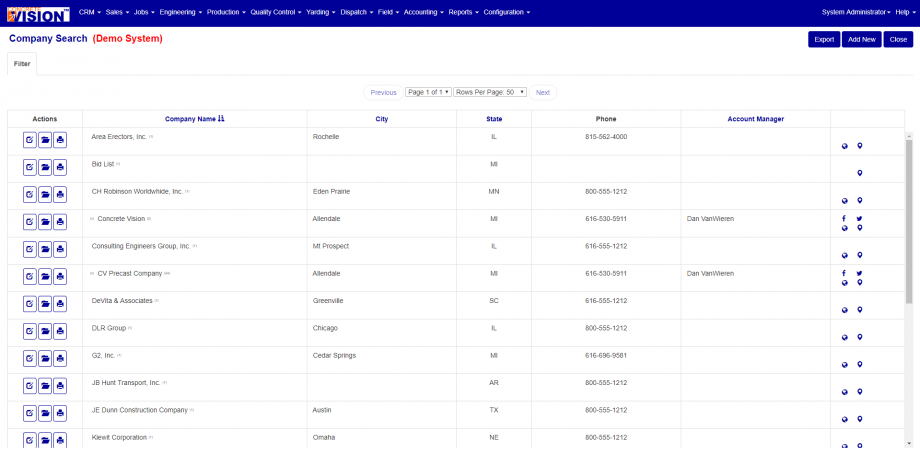Open the Field menu
The height and width of the screenshot is (455, 920).
click(388, 12)
